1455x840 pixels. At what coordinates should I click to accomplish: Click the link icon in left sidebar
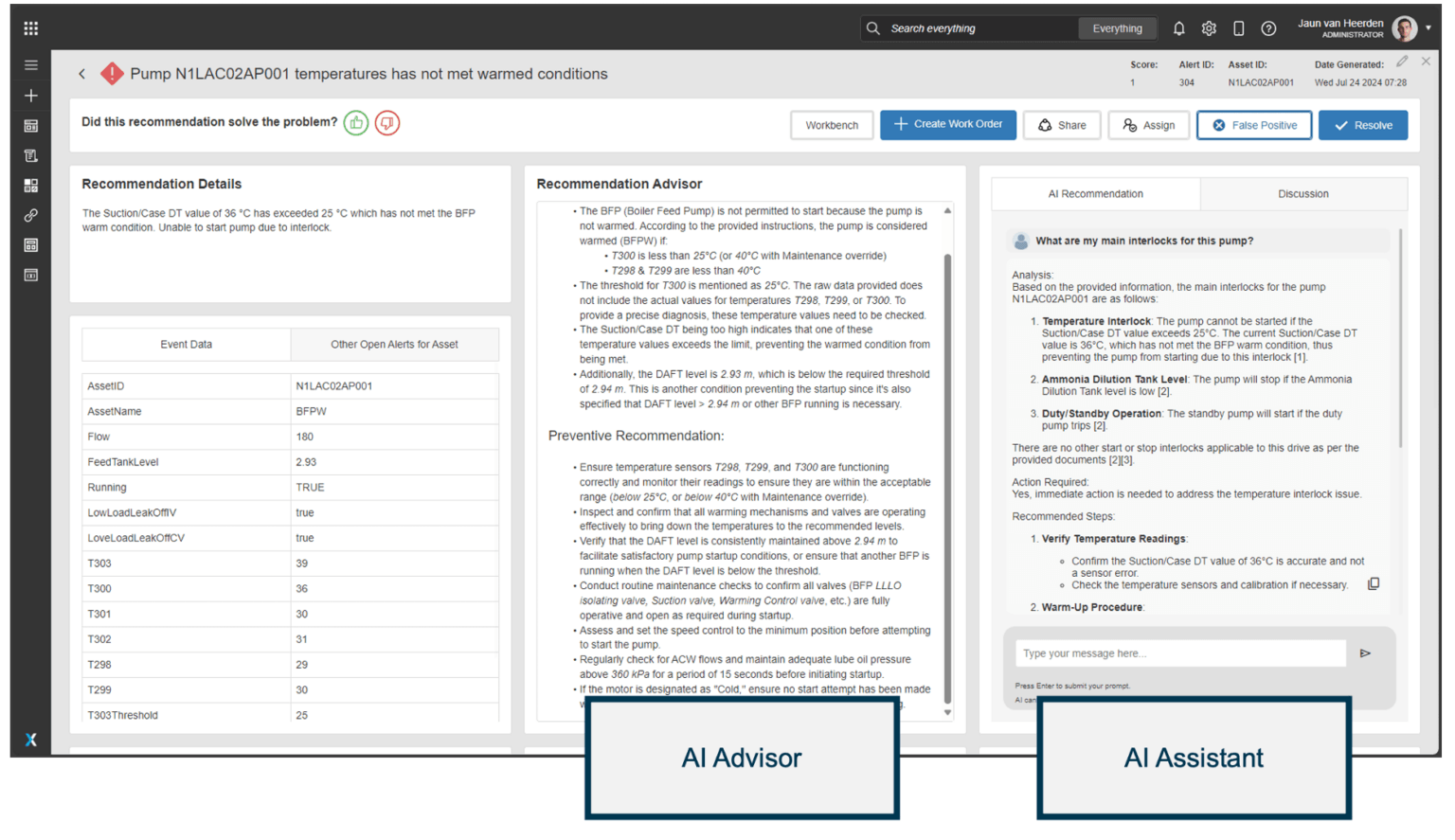[31, 215]
